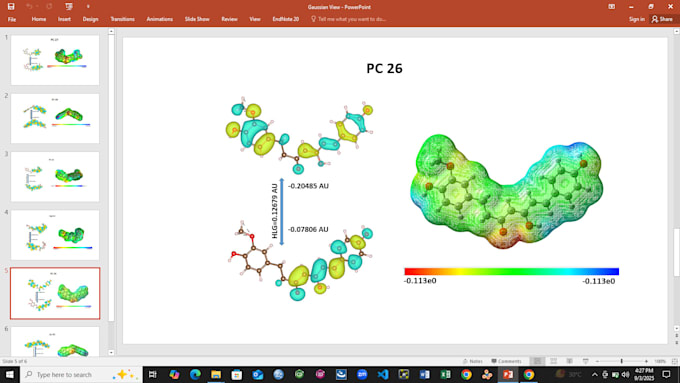Select slide 5 thumbnail in panel

[55, 293]
